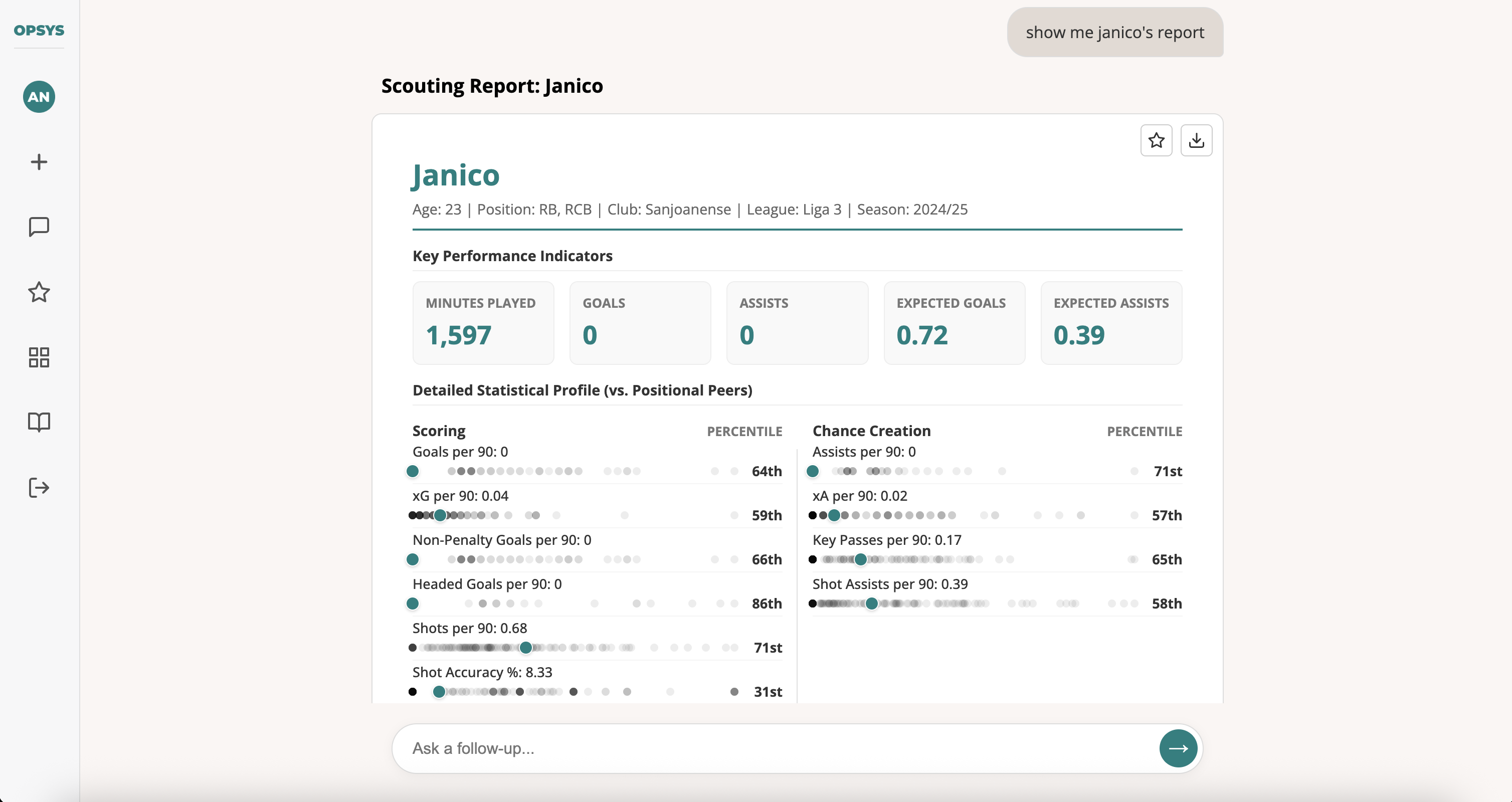Select the Minutes Played KPI card

coord(483,323)
